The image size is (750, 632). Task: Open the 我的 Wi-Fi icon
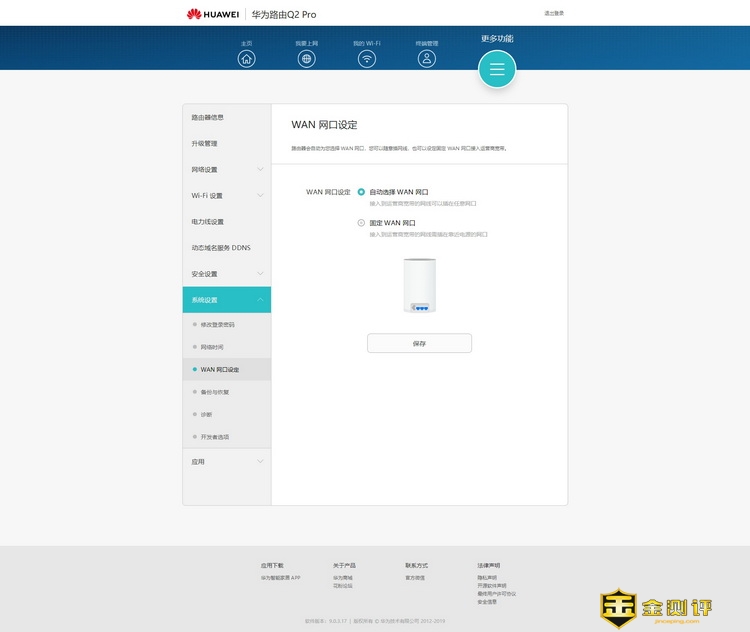tap(367, 58)
